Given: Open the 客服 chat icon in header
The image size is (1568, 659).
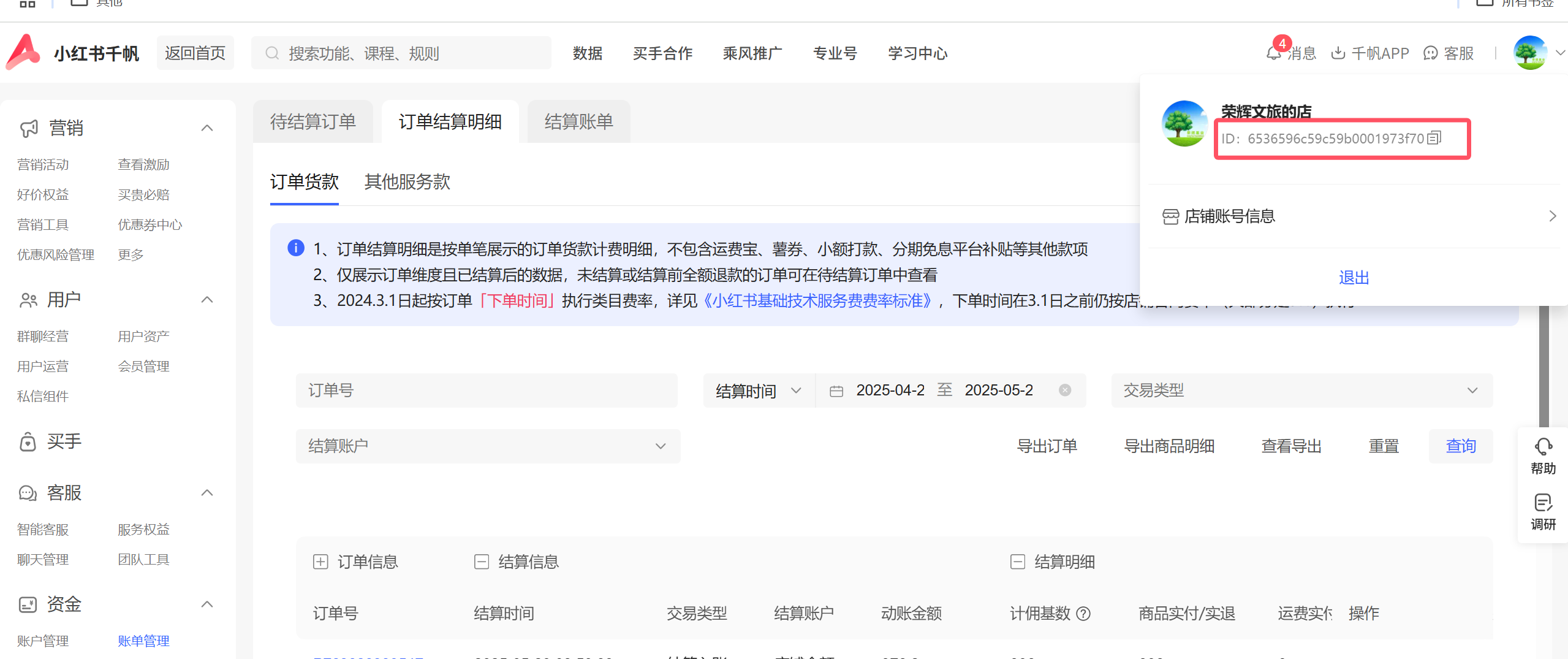Looking at the screenshot, I should coord(1430,53).
